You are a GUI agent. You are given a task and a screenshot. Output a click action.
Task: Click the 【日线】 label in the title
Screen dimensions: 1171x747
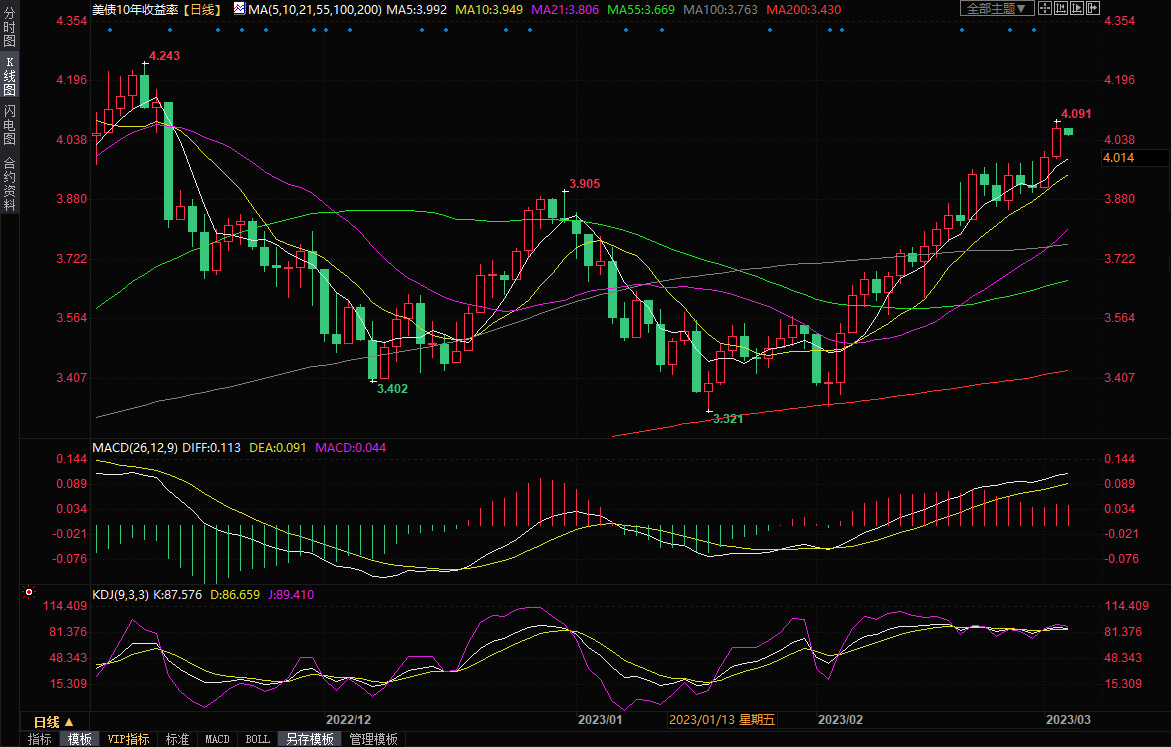(x=202, y=10)
